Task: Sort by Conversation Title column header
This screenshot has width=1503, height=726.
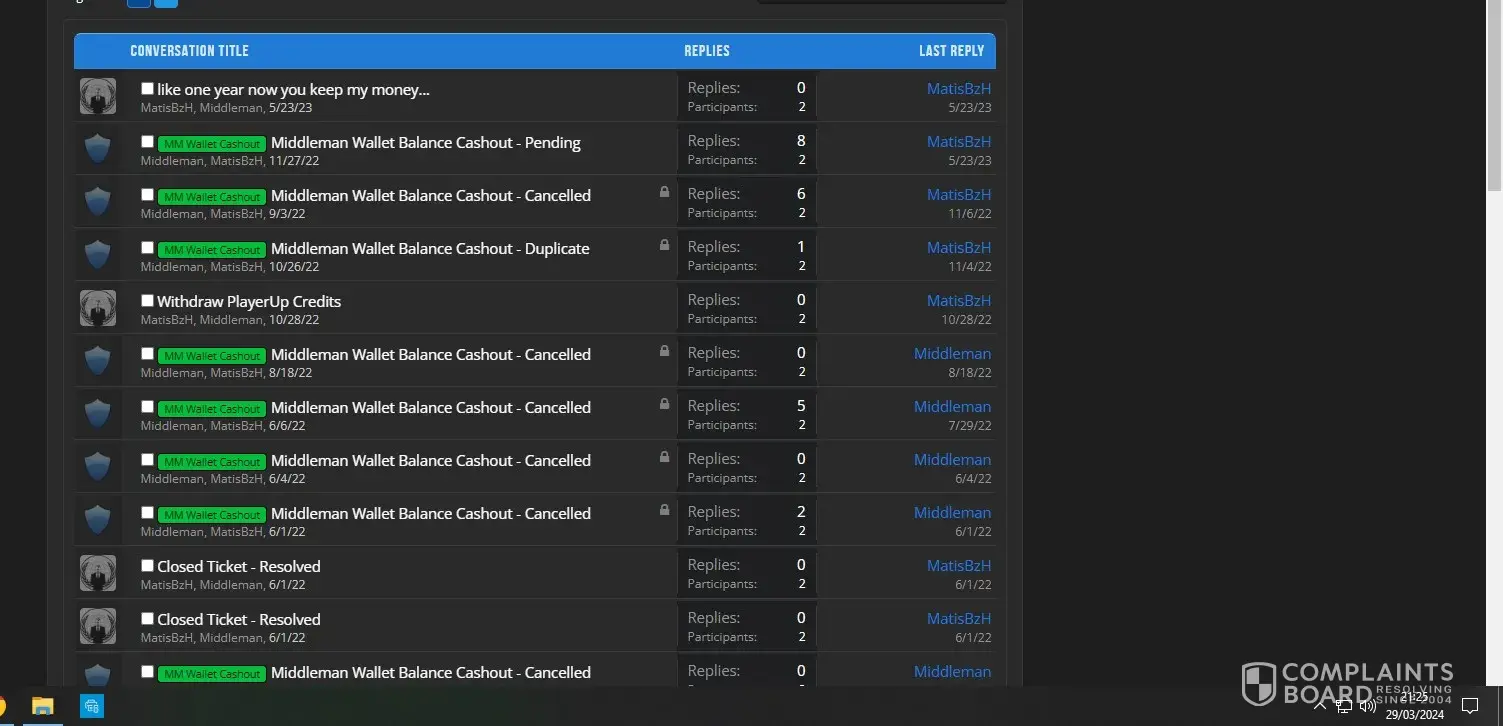Action: [x=189, y=51]
